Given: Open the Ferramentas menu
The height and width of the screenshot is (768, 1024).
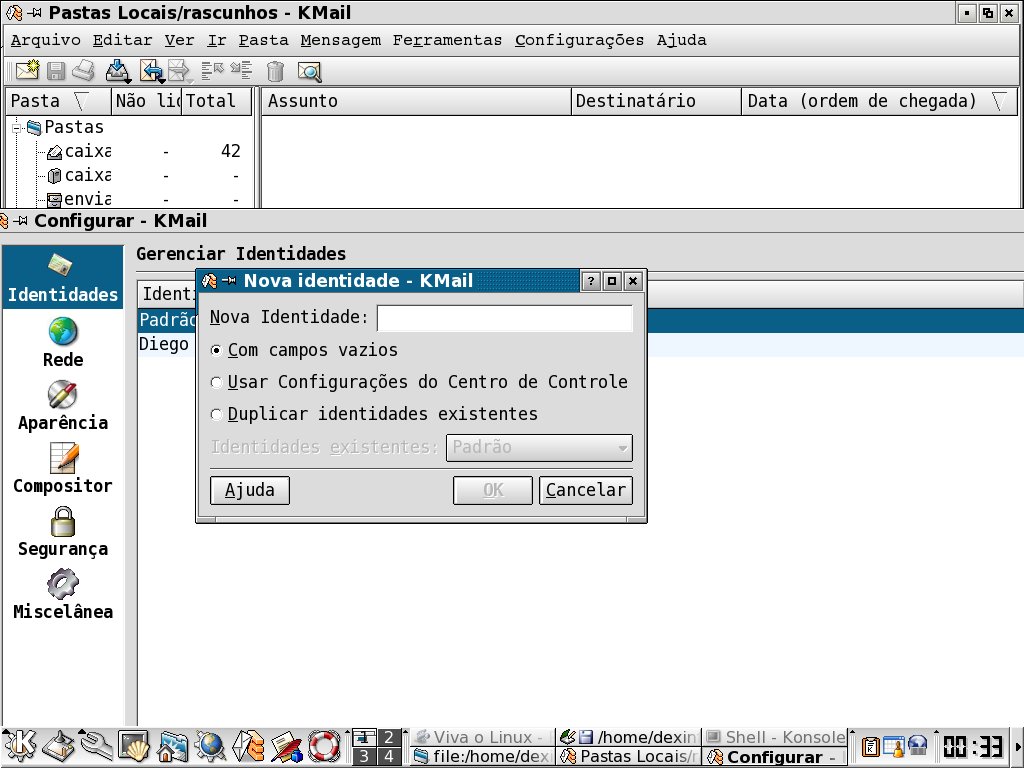Looking at the screenshot, I should [447, 41].
